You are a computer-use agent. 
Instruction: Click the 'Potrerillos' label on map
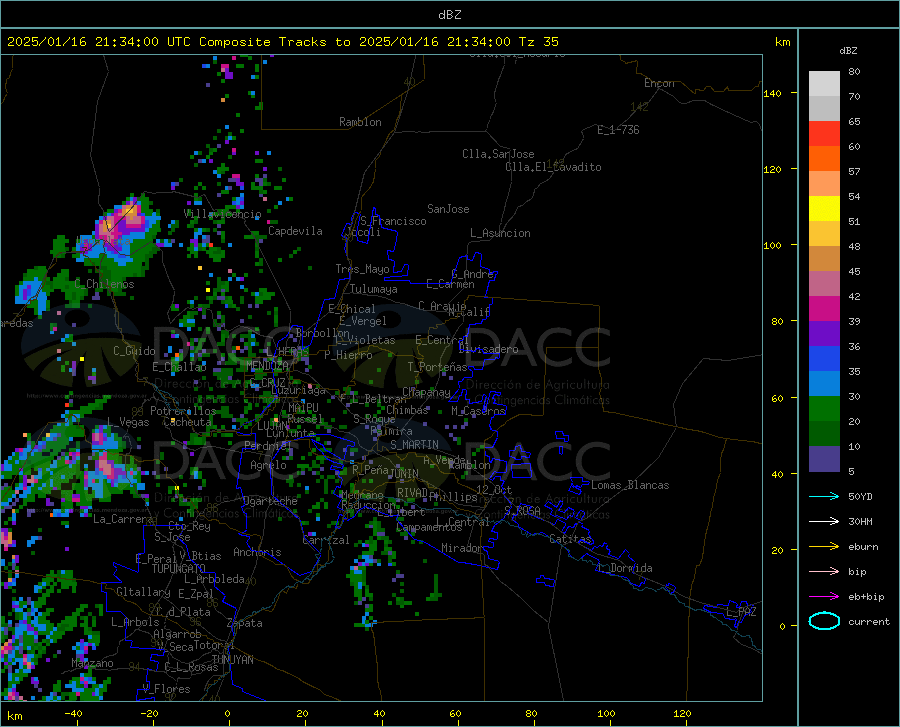[x=183, y=411]
